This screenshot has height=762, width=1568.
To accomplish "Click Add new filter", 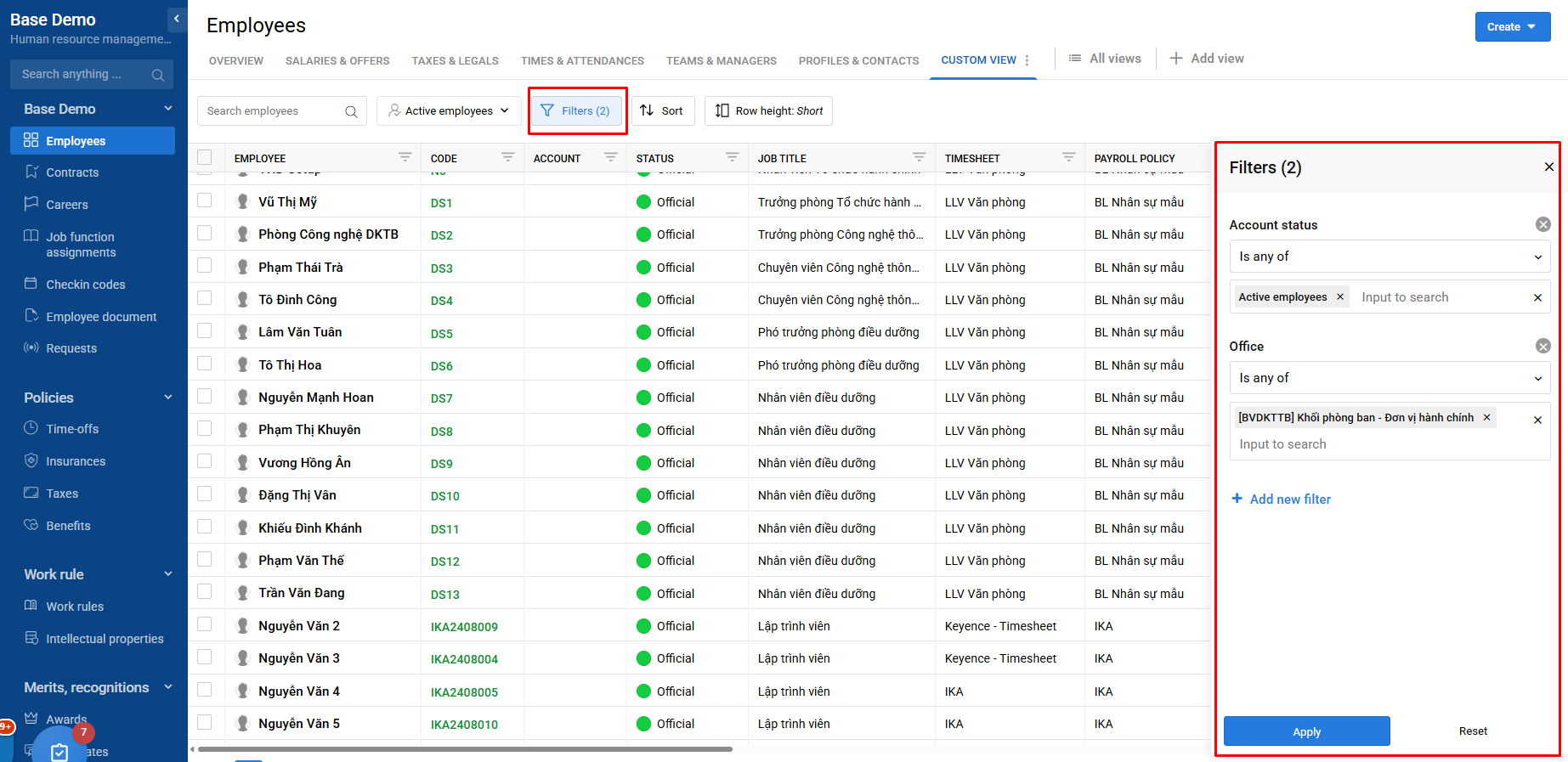I will (x=1282, y=500).
